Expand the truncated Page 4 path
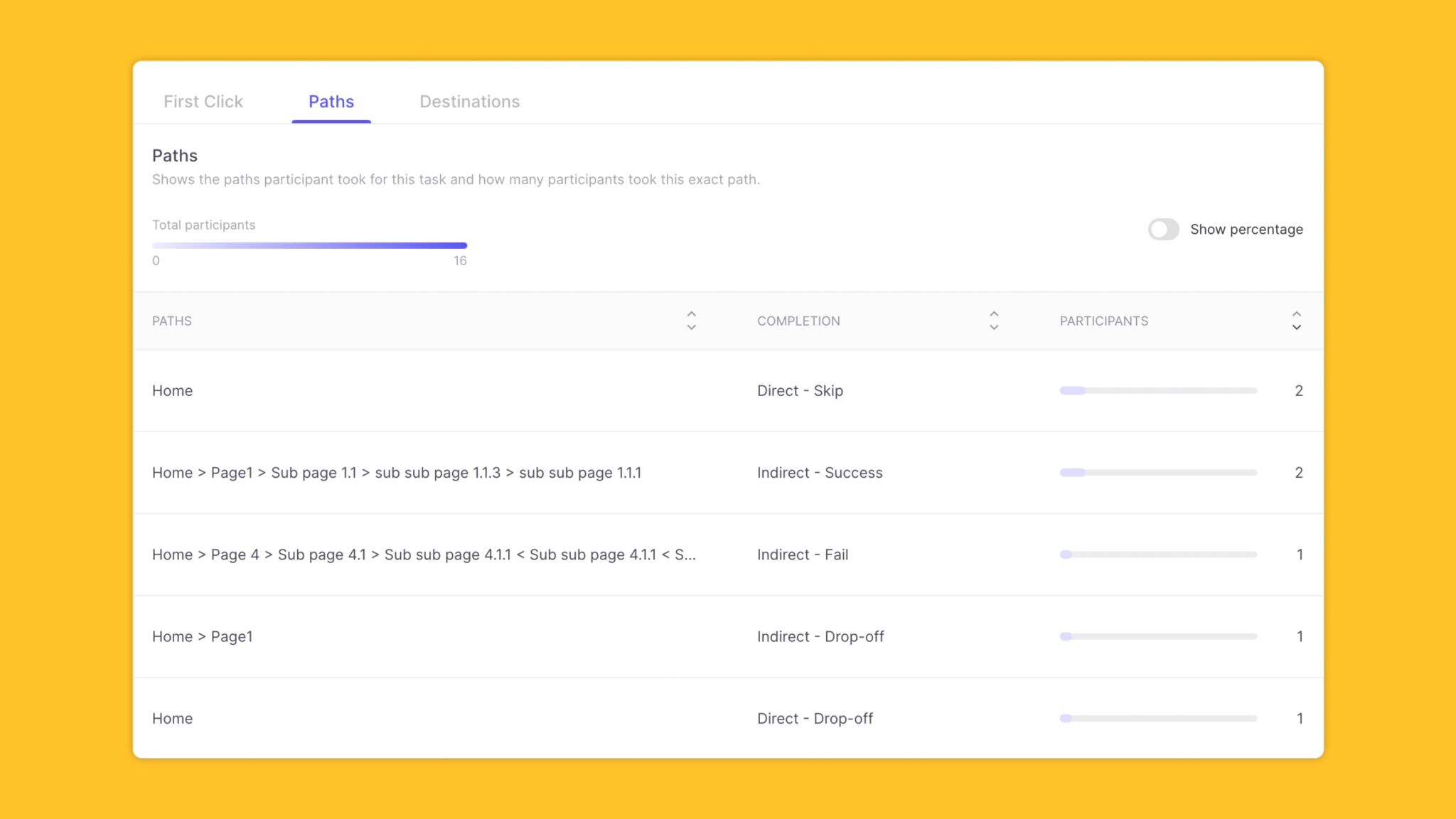 click(x=424, y=555)
